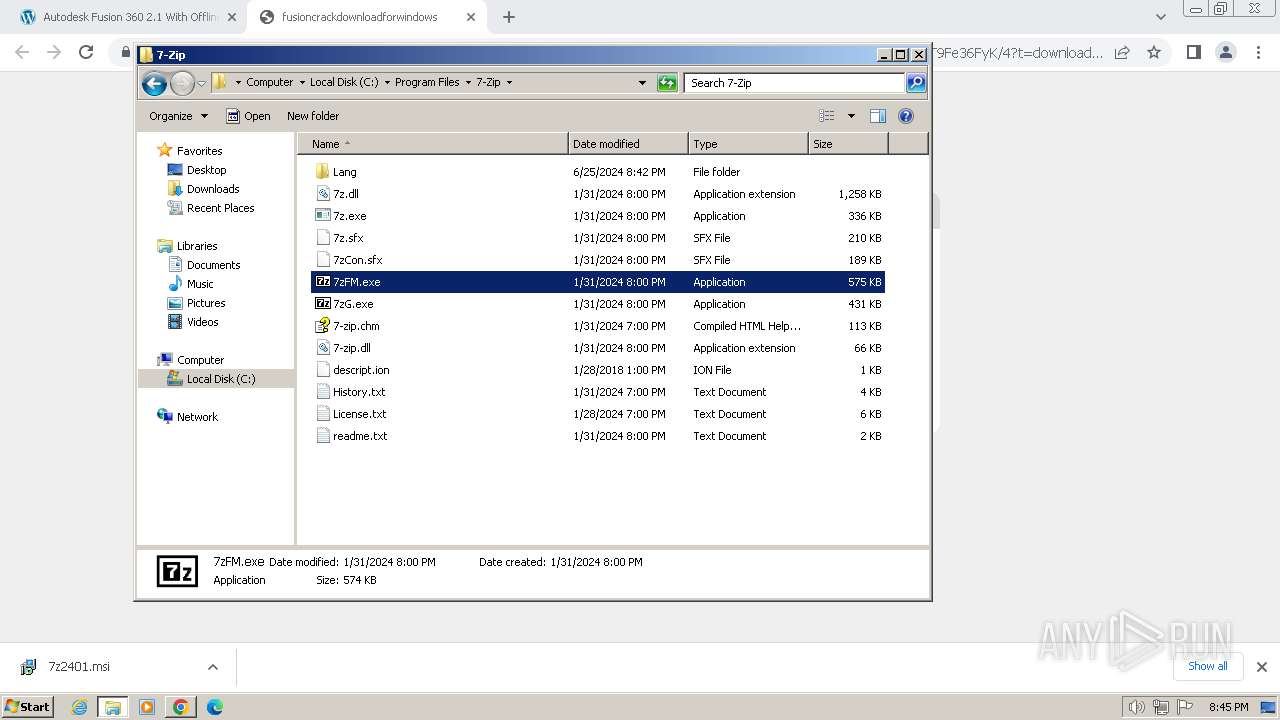The height and width of the screenshot is (720, 1280).
Task: Select the descript.ion file icon
Action: pos(322,370)
